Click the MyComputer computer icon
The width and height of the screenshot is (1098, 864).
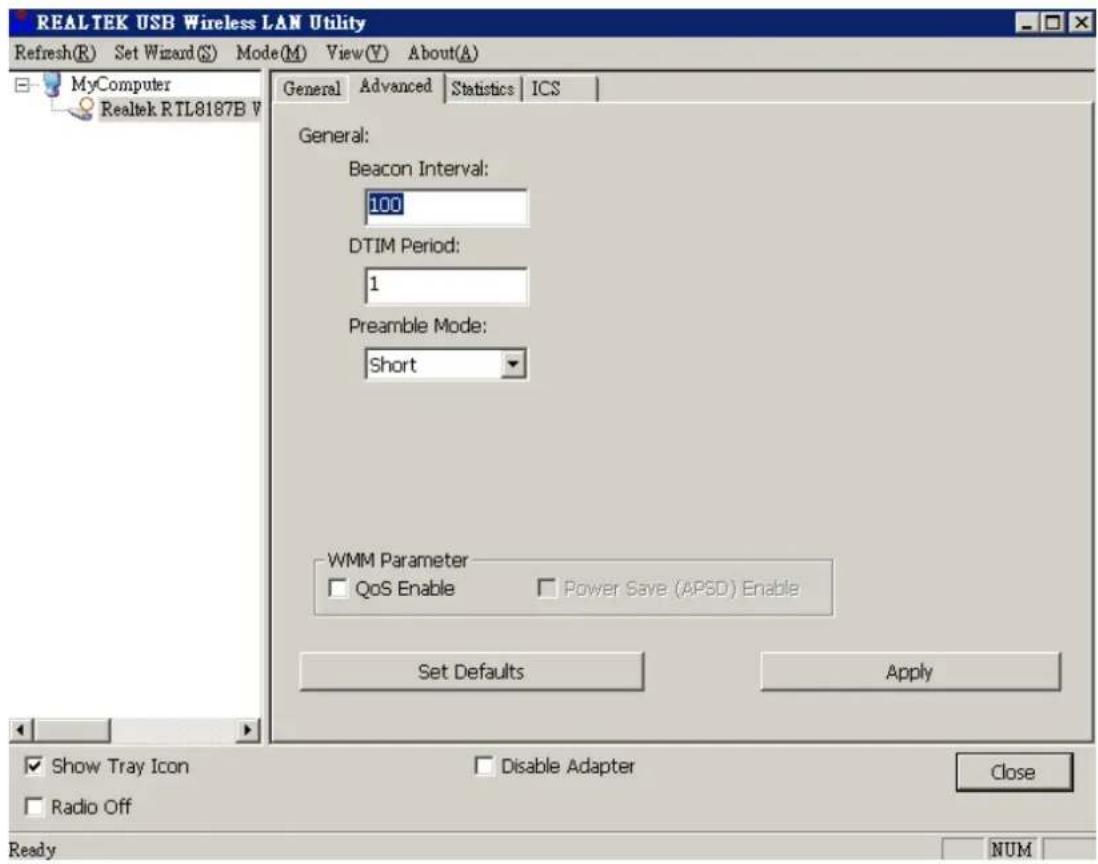52,84
